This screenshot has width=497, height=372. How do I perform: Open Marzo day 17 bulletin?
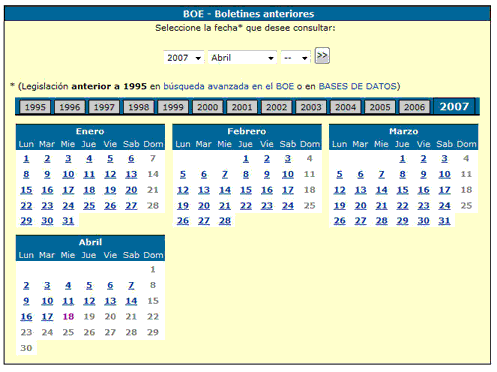click(445, 190)
